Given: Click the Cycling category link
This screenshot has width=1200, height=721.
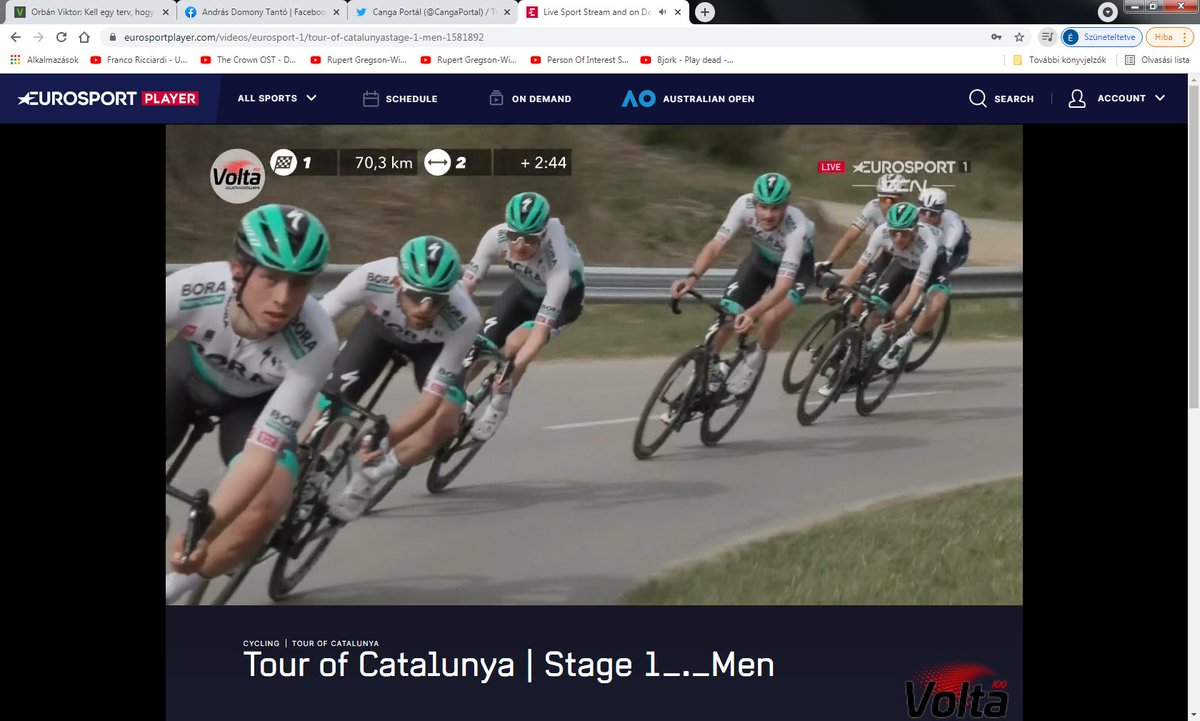Looking at the screenshot, I should pos(261,643).
